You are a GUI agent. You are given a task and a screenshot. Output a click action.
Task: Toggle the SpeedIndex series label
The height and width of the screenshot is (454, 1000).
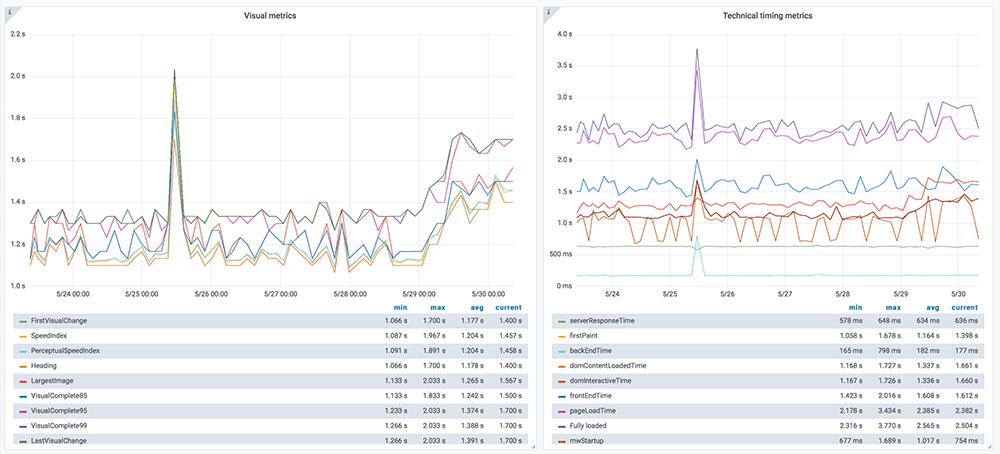[x=49, y=335]
